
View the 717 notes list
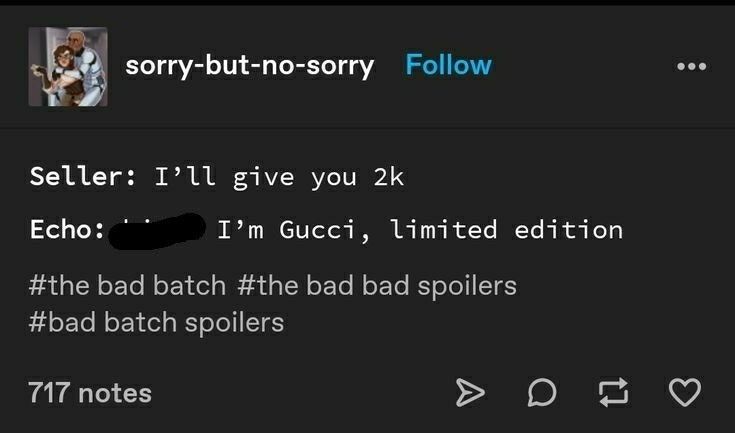(x=90, y=393)
